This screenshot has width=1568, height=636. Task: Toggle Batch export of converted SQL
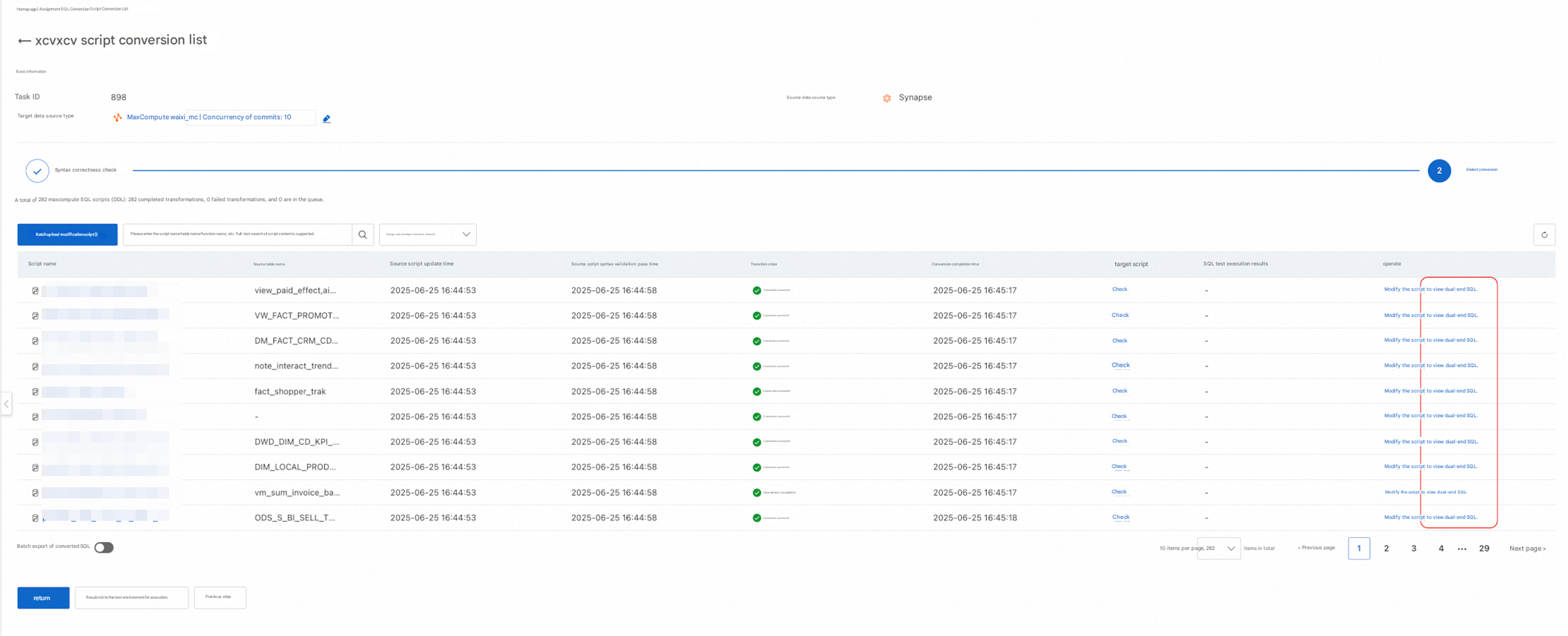pyautogui.click(x=104, y=548)
